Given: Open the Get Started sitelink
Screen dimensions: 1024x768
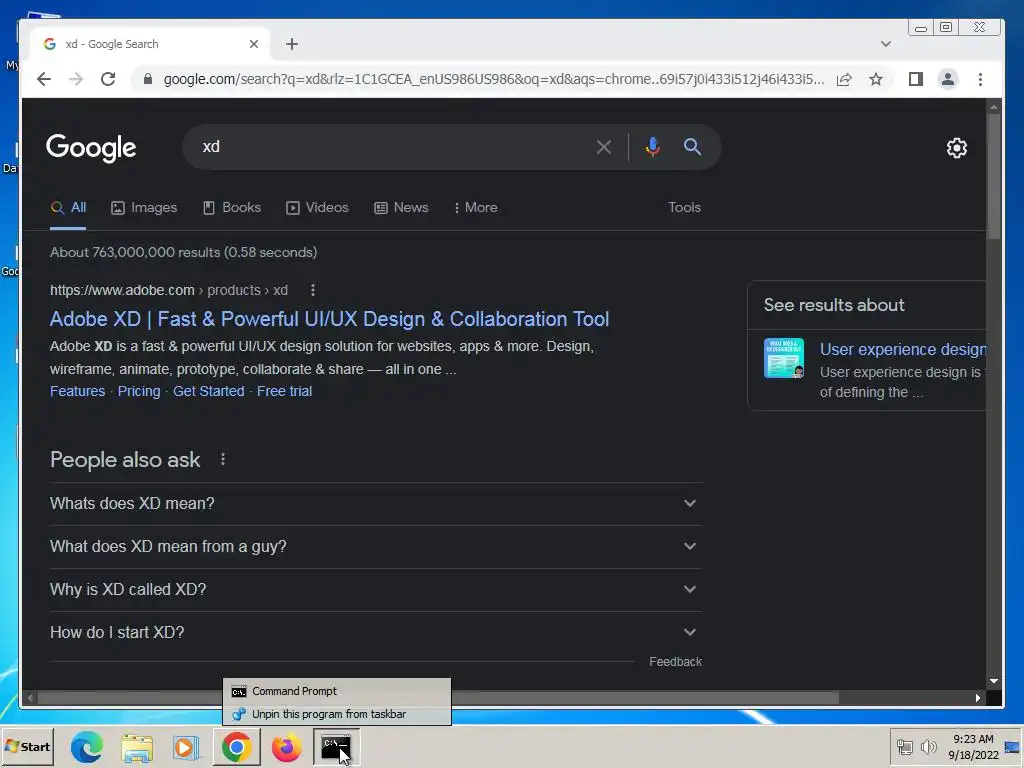Looking at the screenshot, I should [x=208, y=391].
